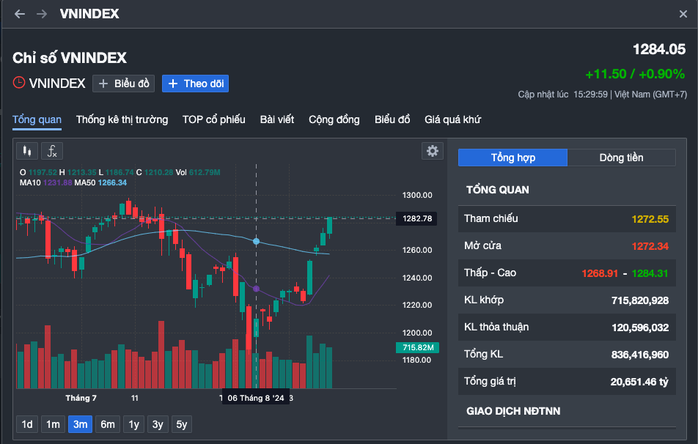Change chart type with candlestick icon
This screenshot has width=698, height=444.
27,151
